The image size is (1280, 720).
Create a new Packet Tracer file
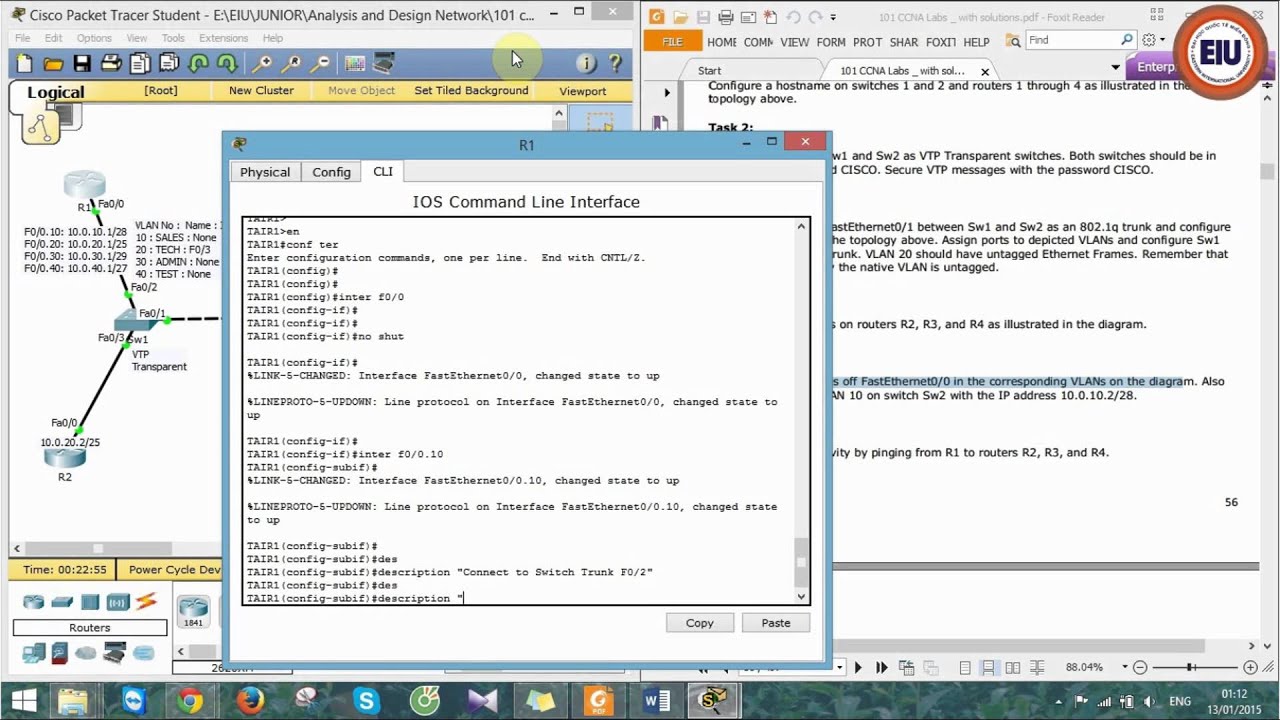[x=24, y=64]
